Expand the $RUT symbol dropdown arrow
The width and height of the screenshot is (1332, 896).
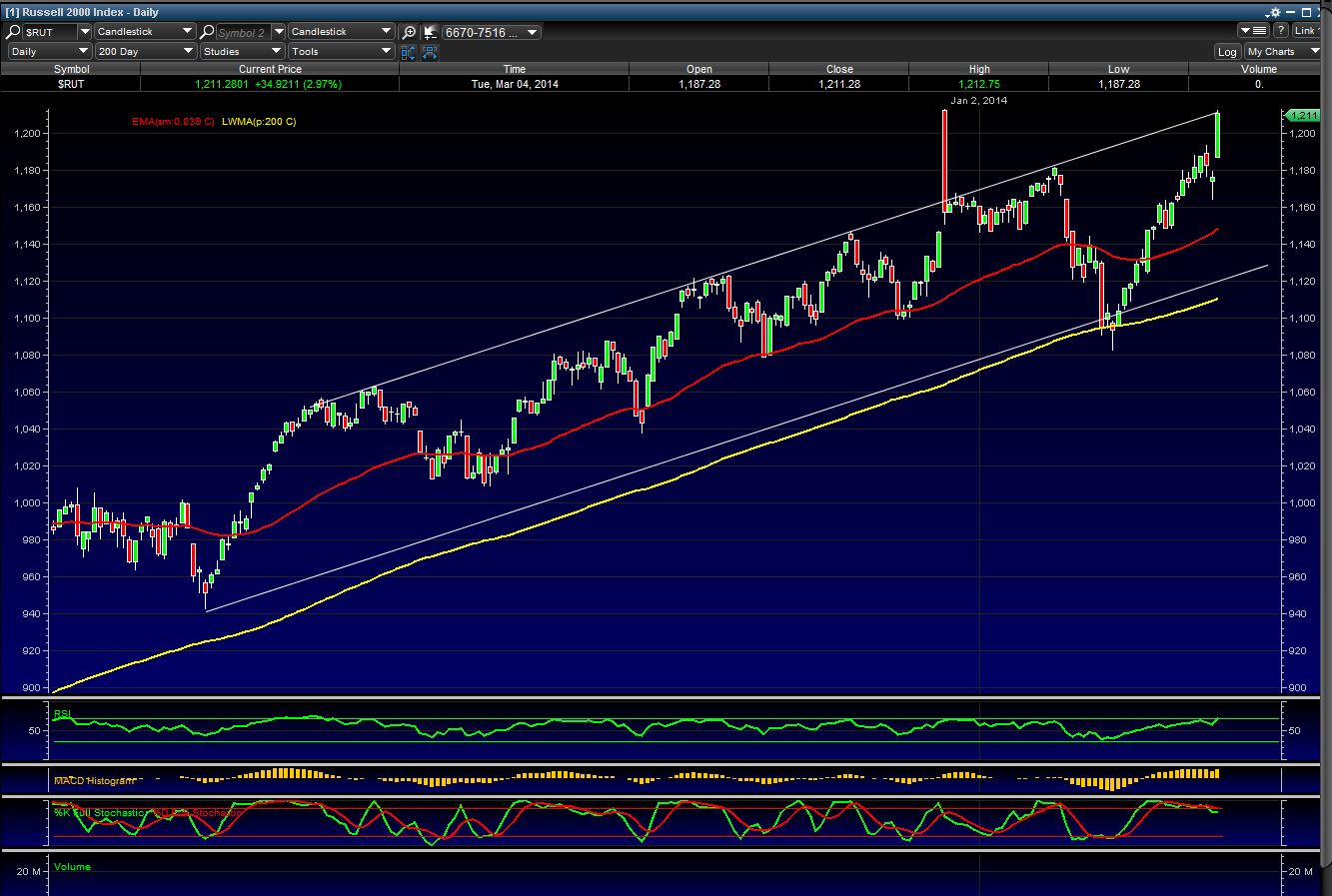[84, 32]
